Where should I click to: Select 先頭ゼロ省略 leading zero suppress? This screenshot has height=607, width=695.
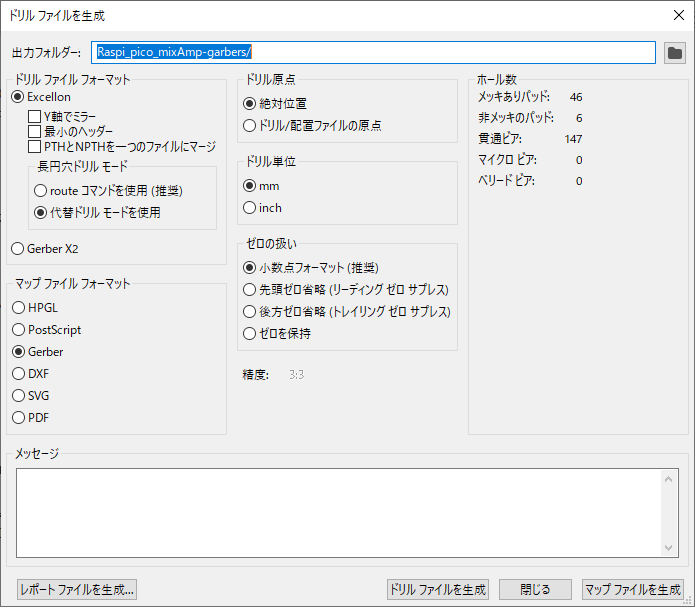[346, 290]
